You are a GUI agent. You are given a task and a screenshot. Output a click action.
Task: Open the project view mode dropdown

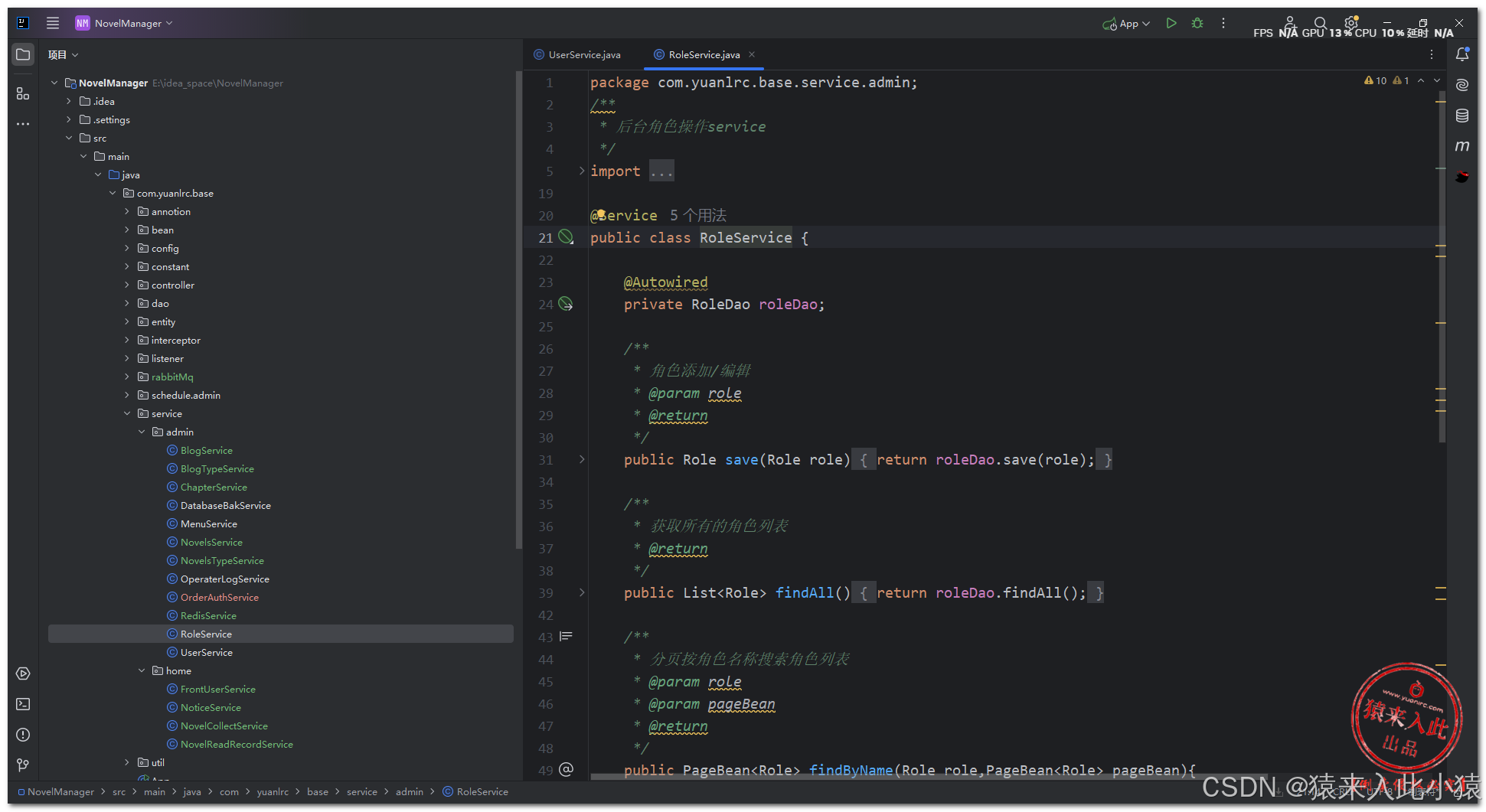(x=63, y=54)
